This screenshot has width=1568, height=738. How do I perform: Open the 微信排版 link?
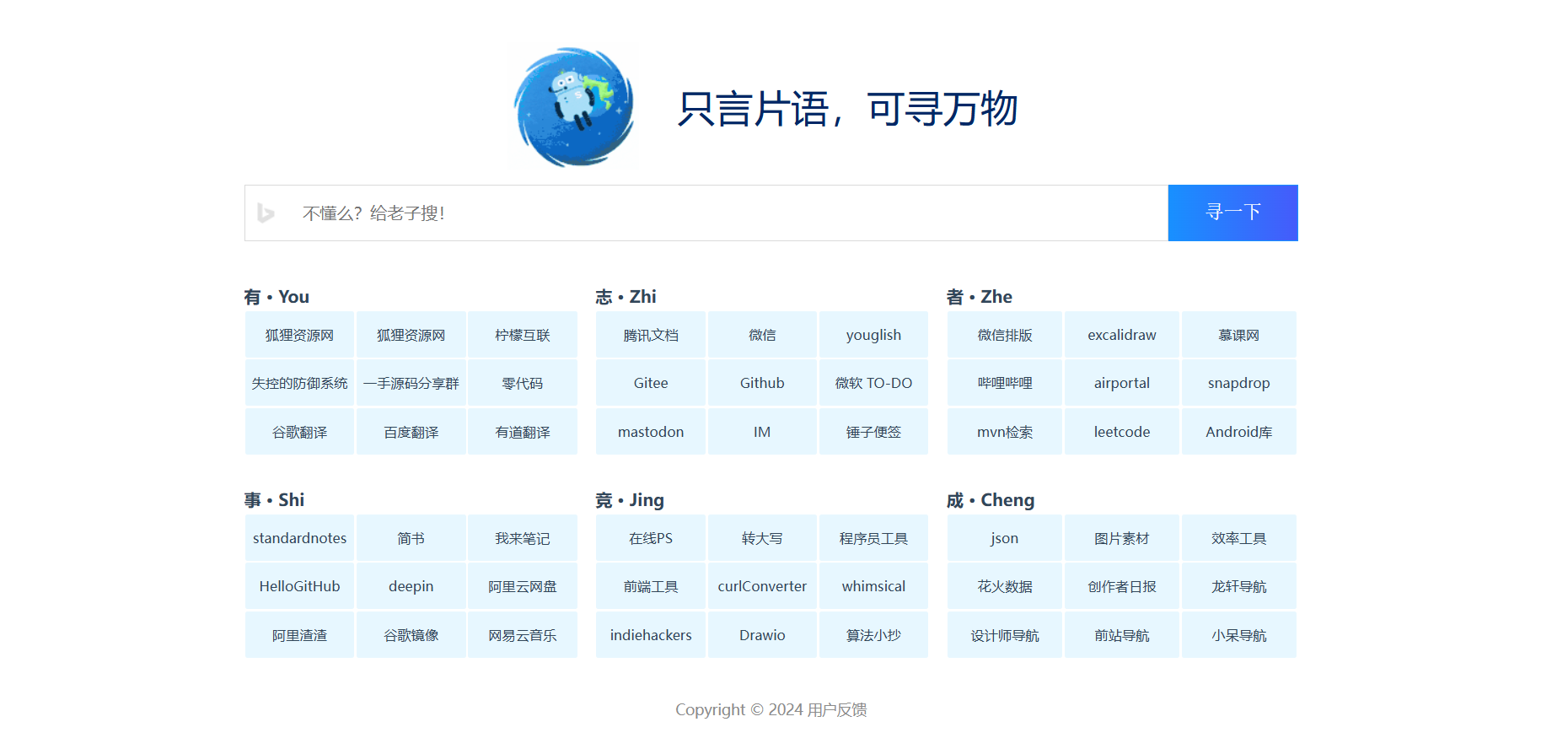click(x=1005, y=335)
